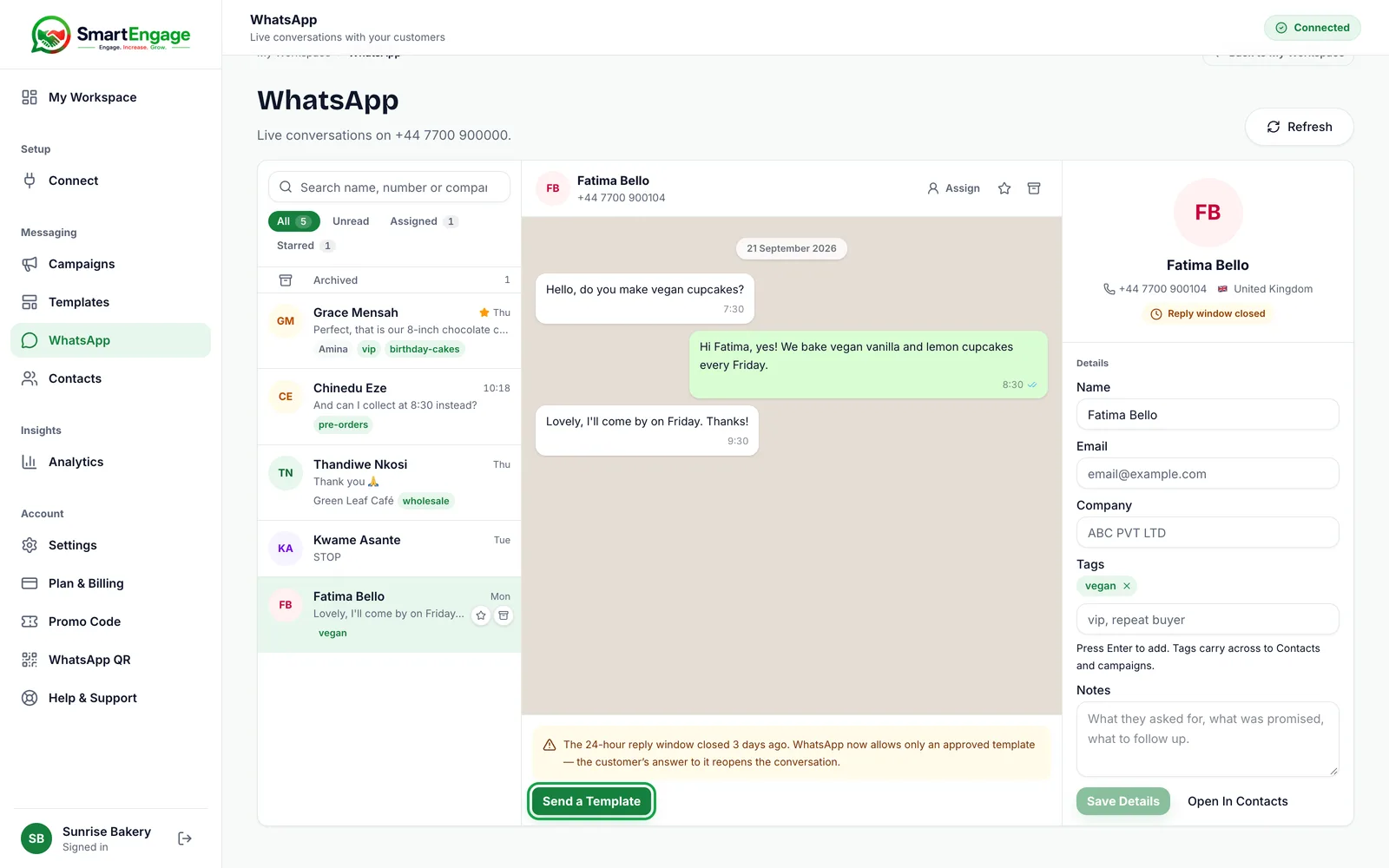Open Analytics chart icon

30,462
